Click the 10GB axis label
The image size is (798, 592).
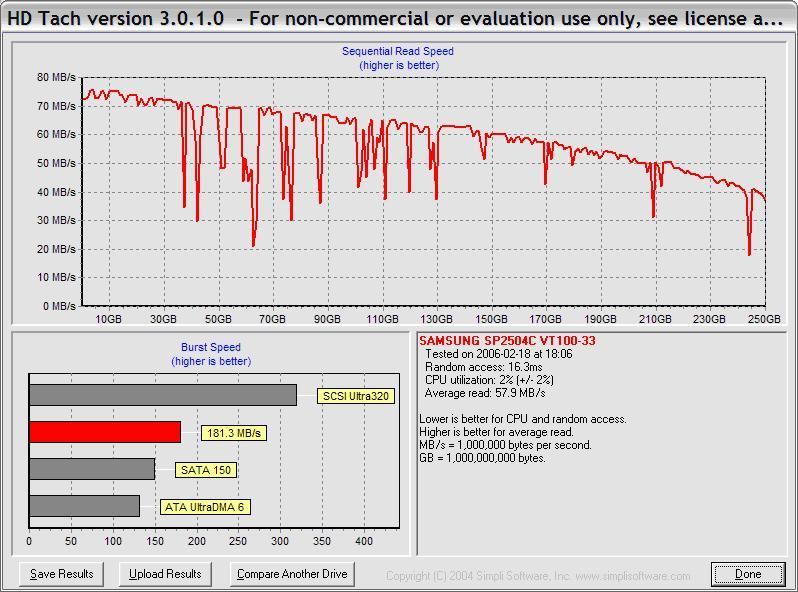108,319
